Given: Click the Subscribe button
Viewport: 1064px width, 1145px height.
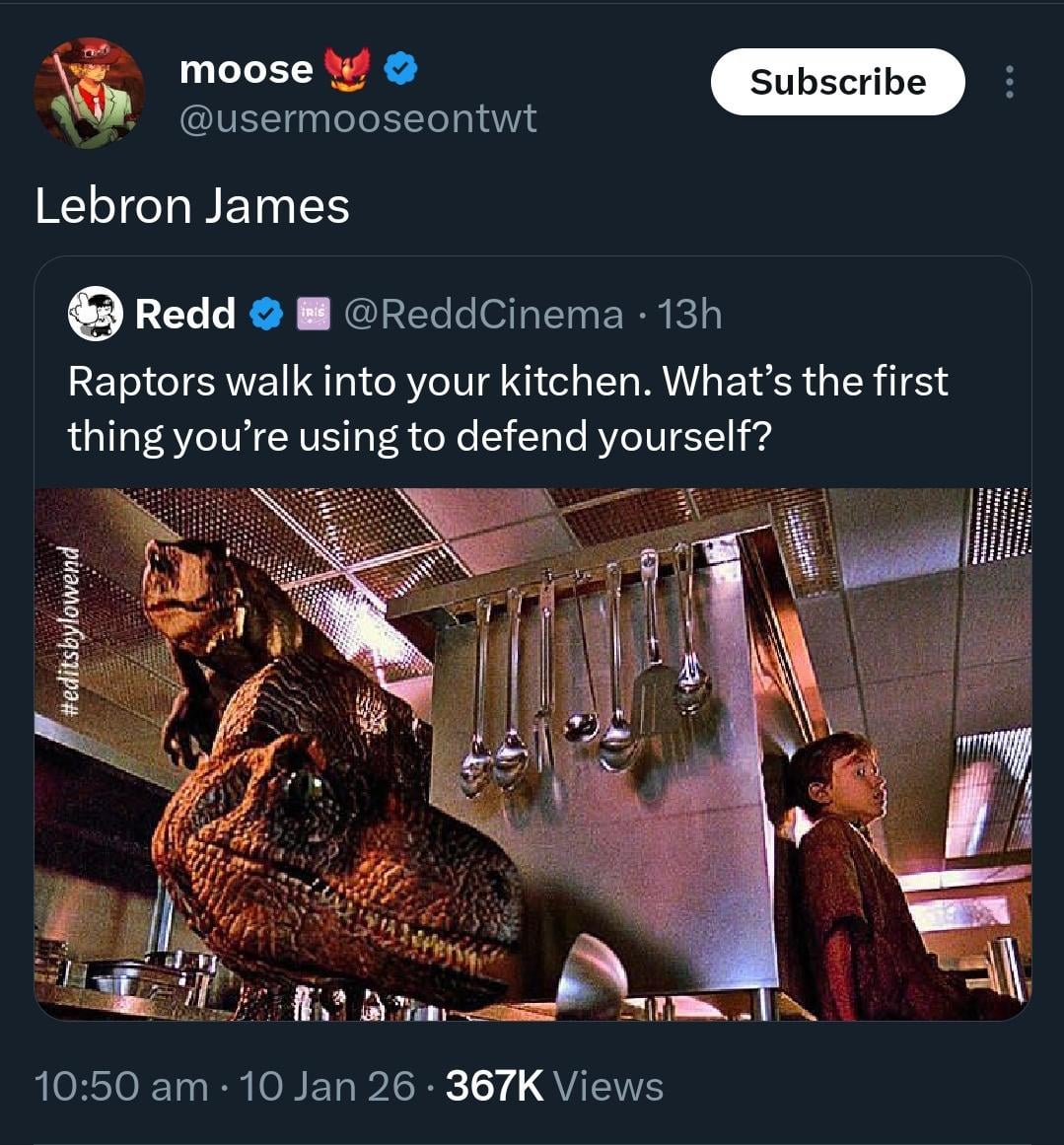Looking at the screenshot, I should pyautogui.click(x=837, y=82).
